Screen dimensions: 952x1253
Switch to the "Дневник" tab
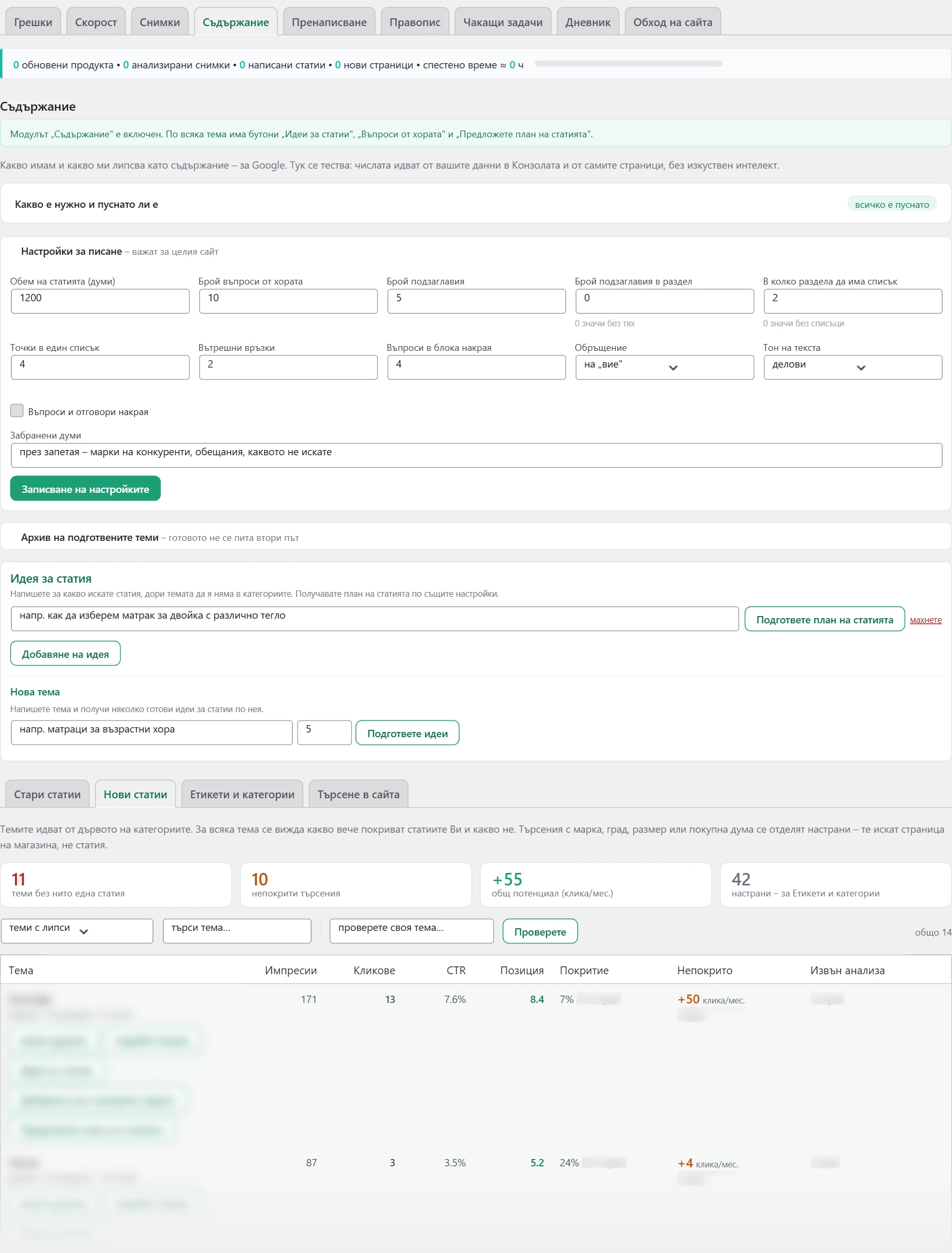[588, 22]
